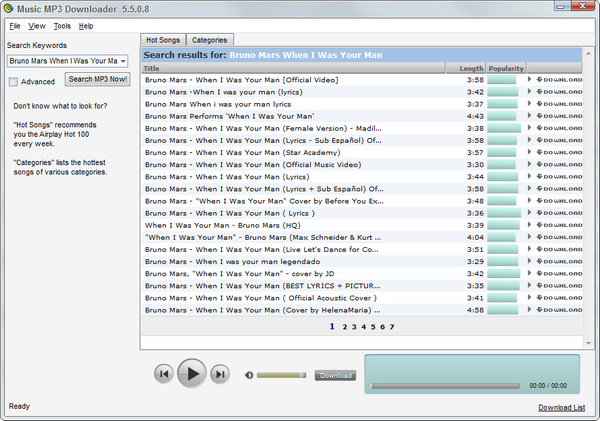Click into the Search Keywords input field
600x421 pixels.
[x=64, y=61]
